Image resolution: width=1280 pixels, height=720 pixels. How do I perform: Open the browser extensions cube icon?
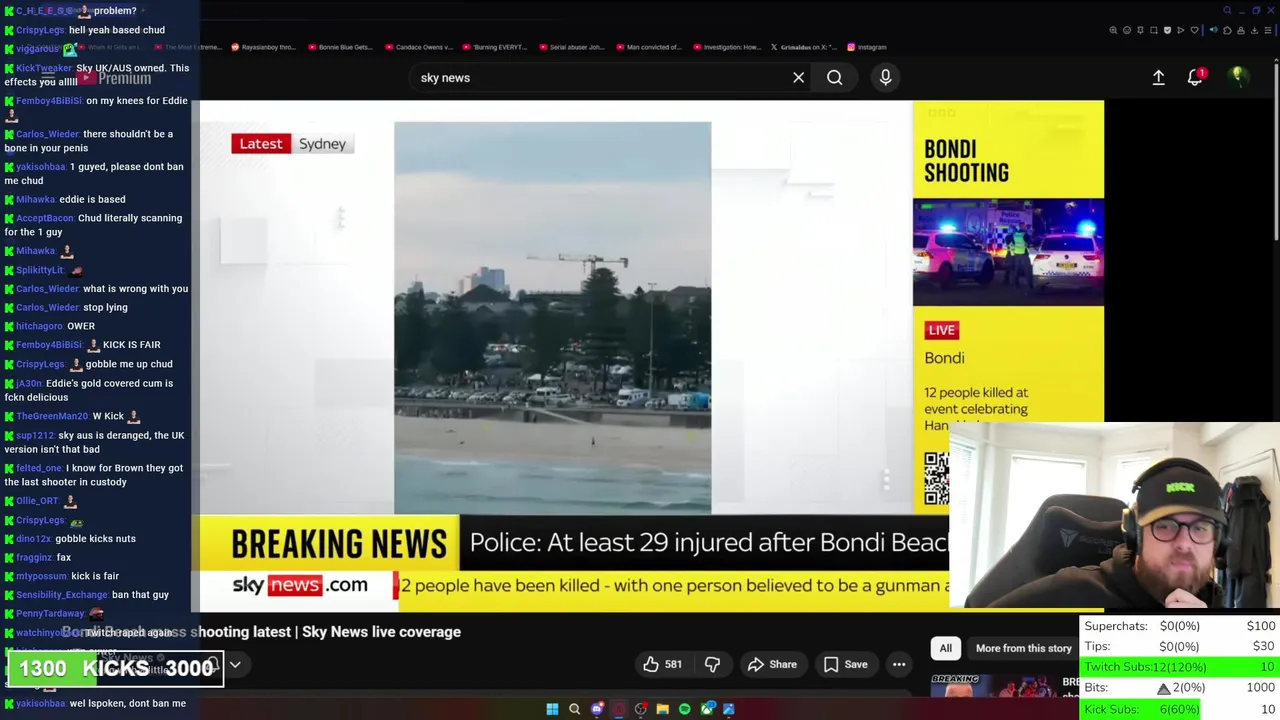point(1227,30)
